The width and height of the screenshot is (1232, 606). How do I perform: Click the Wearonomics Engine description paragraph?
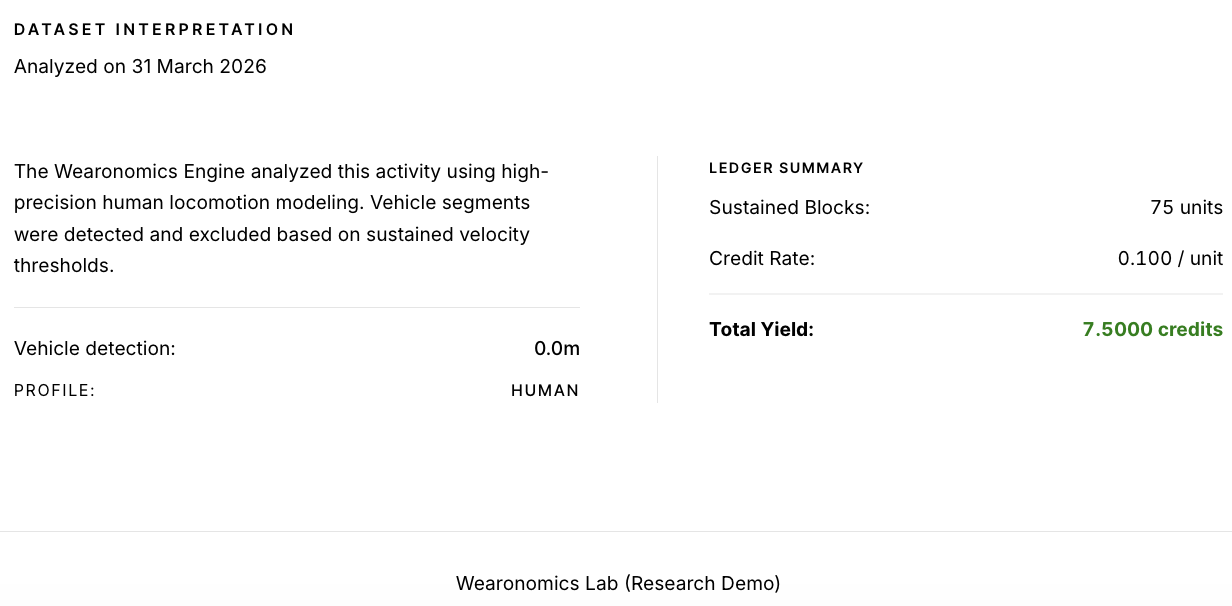[280, 218]
